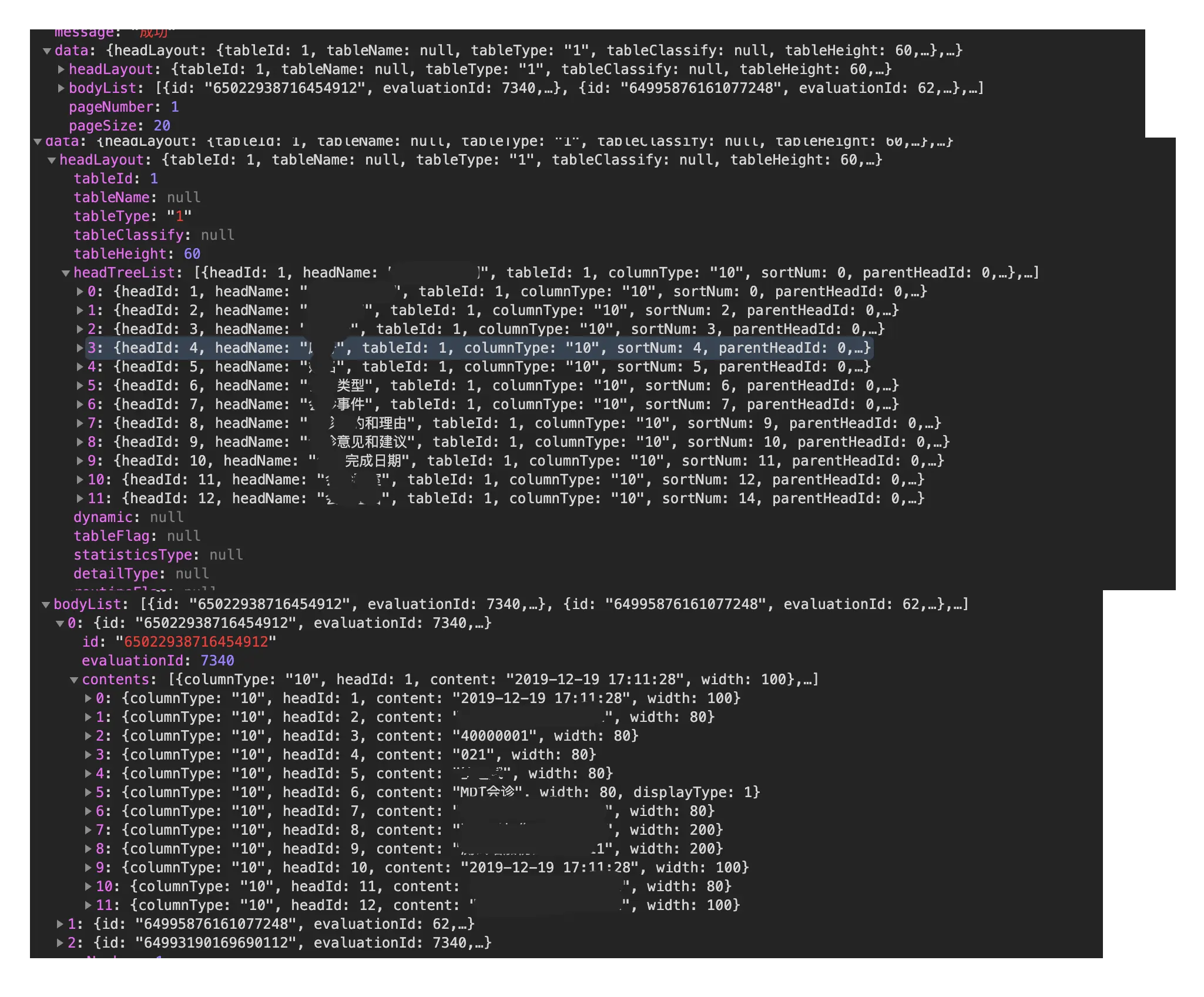Screen dimensions: 1204x997
Task: Collapse bodyList item with evaluationId 7340
Action: 60,624
